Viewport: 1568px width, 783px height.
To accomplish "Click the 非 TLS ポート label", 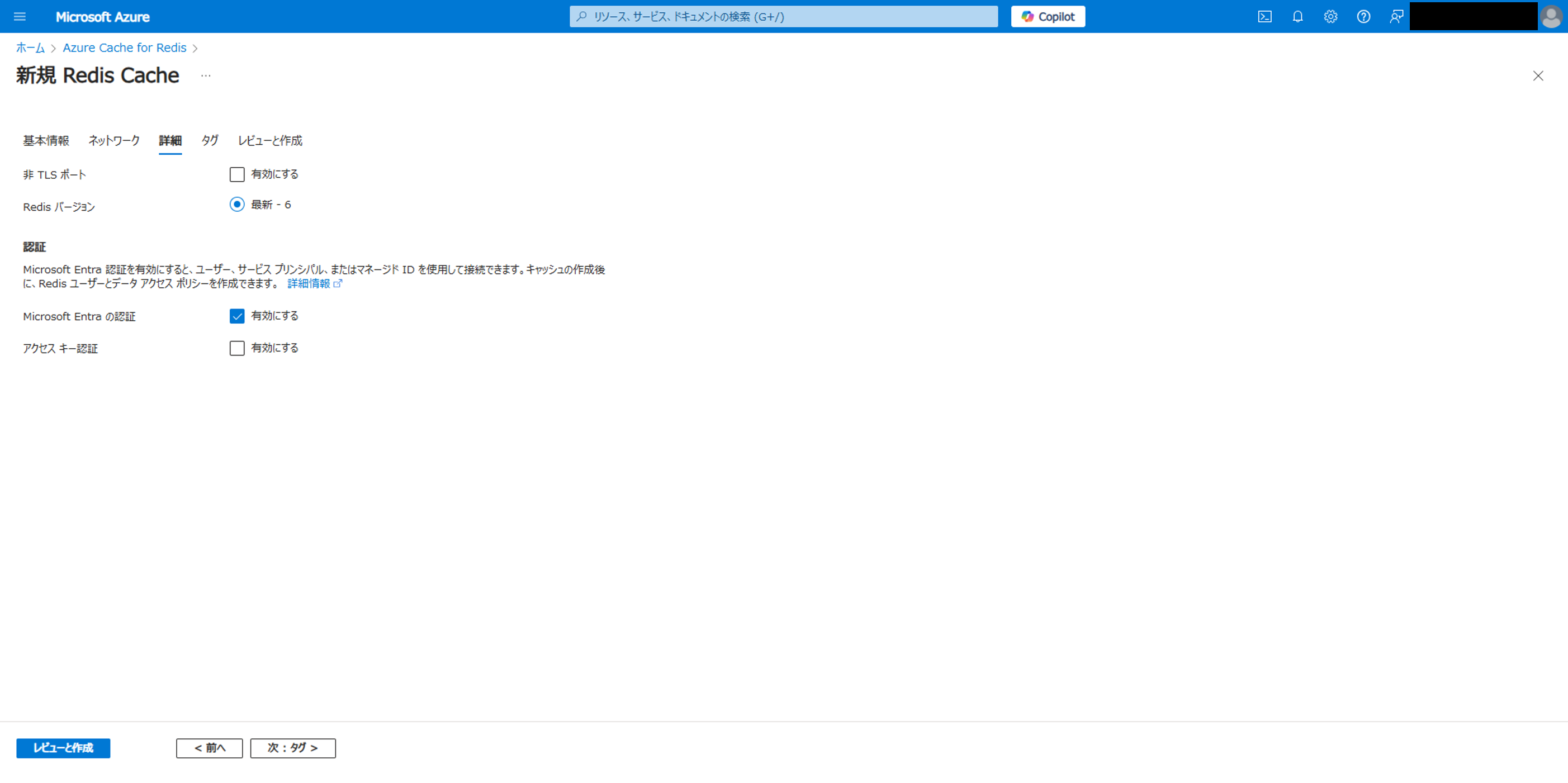I will point(55,174).
